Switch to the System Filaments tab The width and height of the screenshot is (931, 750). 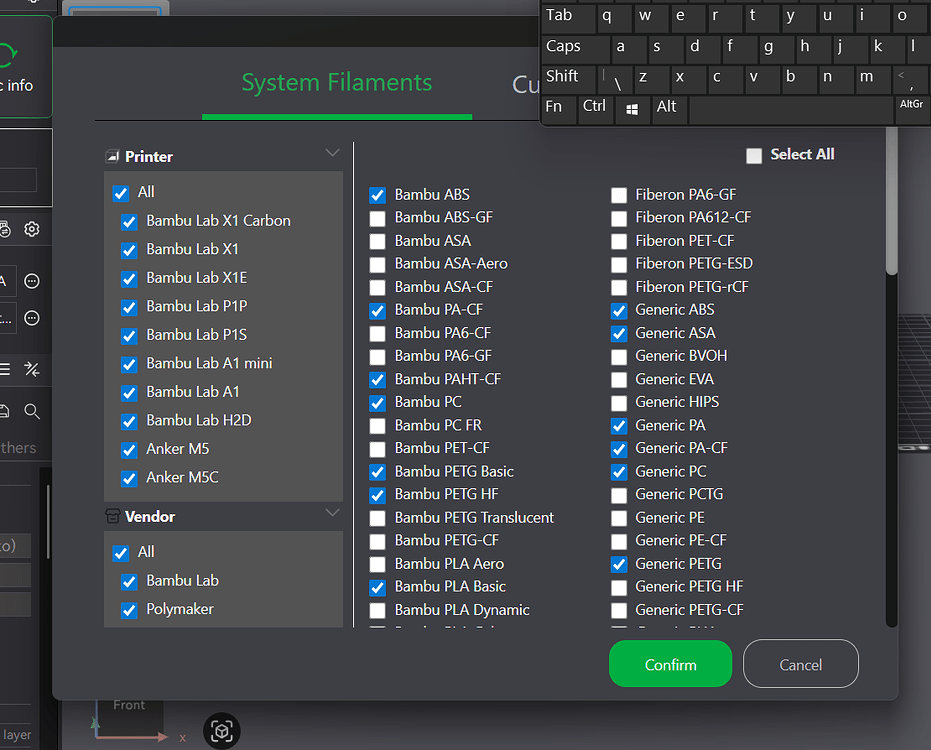(337, 83)
